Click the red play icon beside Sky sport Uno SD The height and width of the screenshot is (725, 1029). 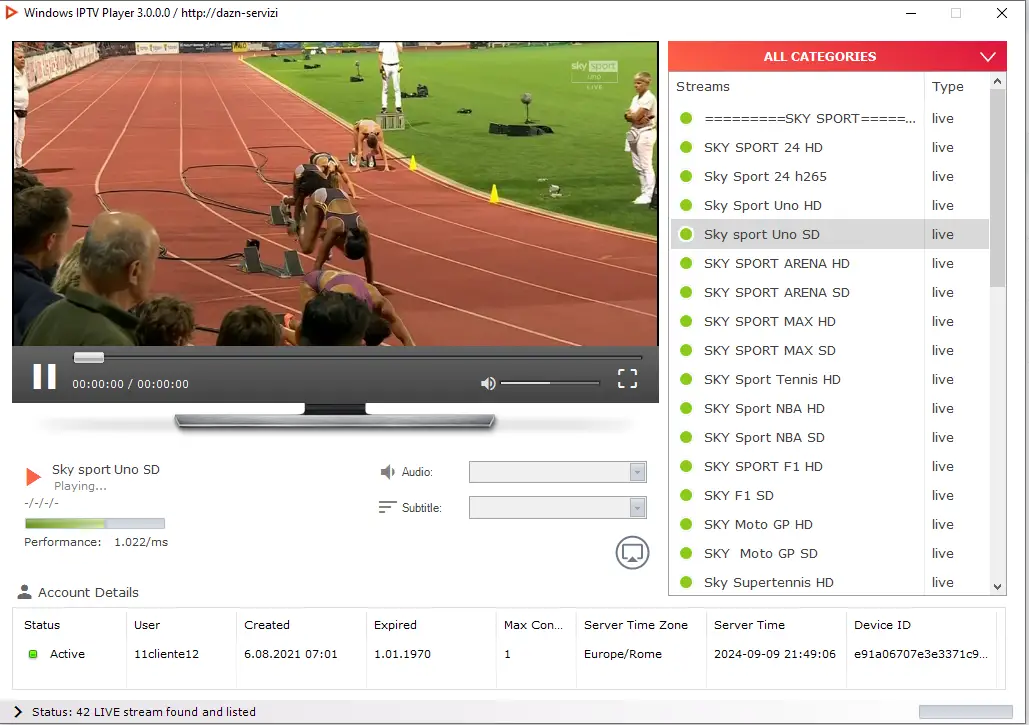(x=33, y=476)
